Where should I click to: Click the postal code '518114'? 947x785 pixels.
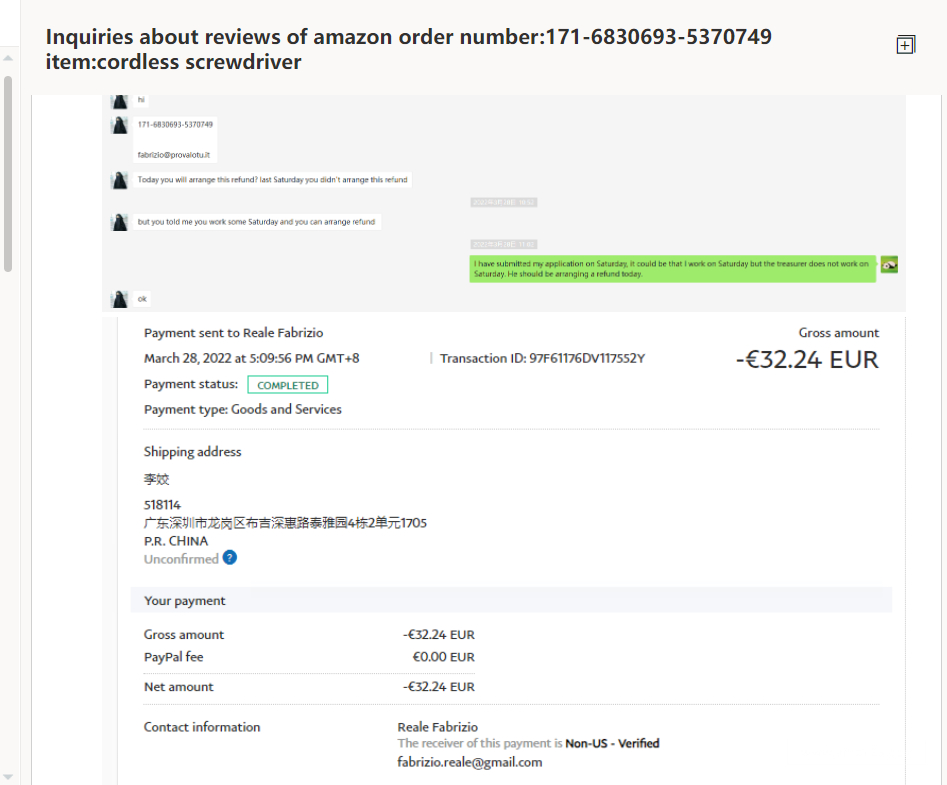162,505
